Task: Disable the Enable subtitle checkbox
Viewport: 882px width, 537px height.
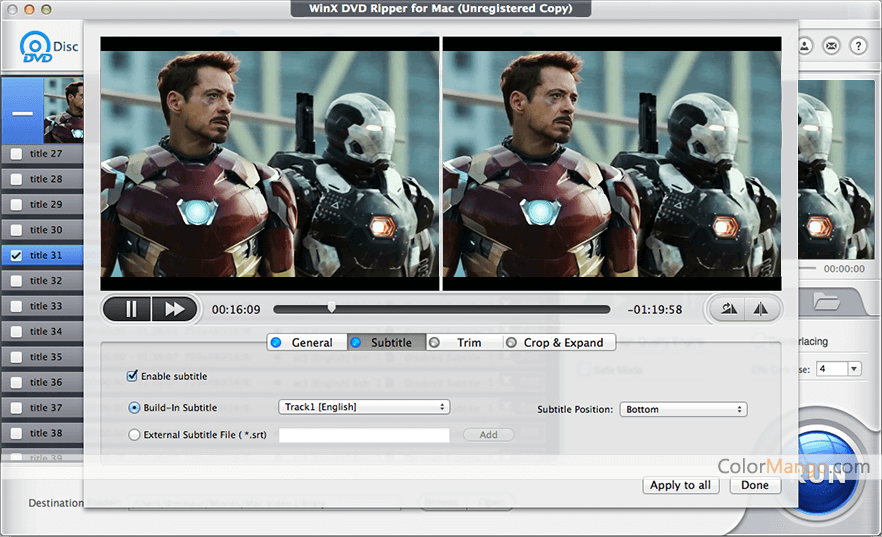Action: click(132, 376)
